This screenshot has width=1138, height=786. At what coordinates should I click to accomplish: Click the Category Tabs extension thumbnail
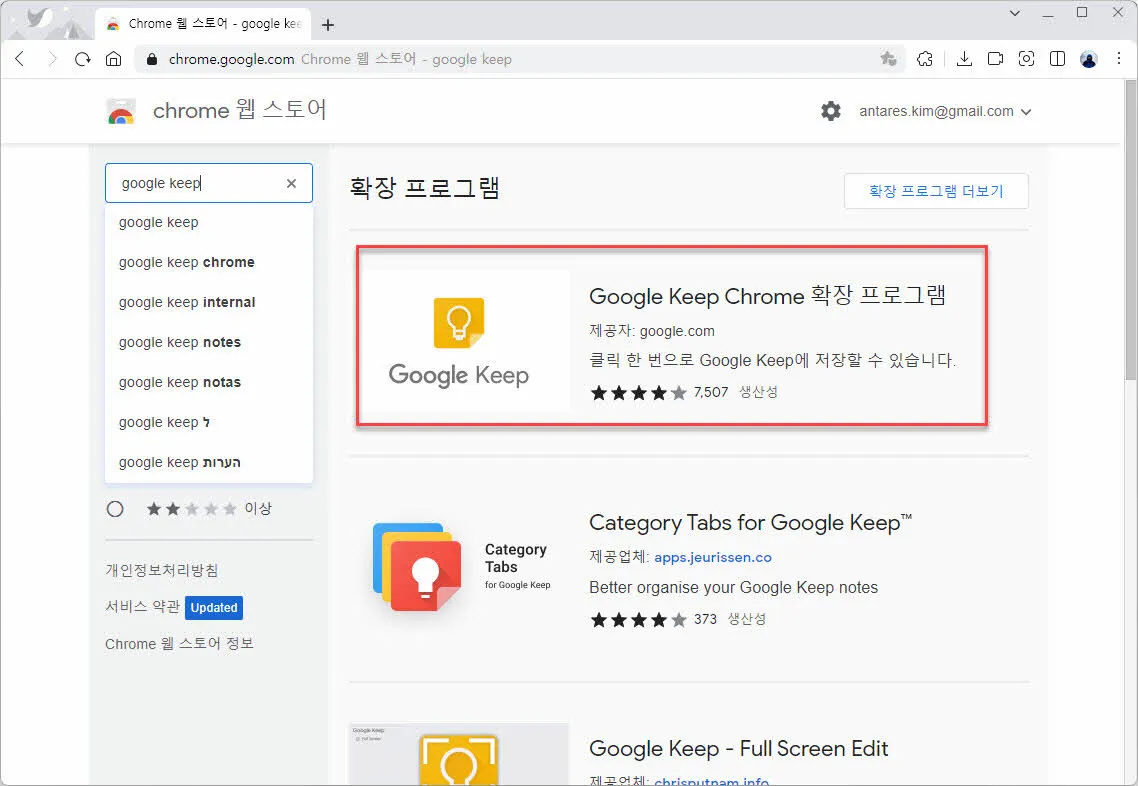click(x=459, y=568)
